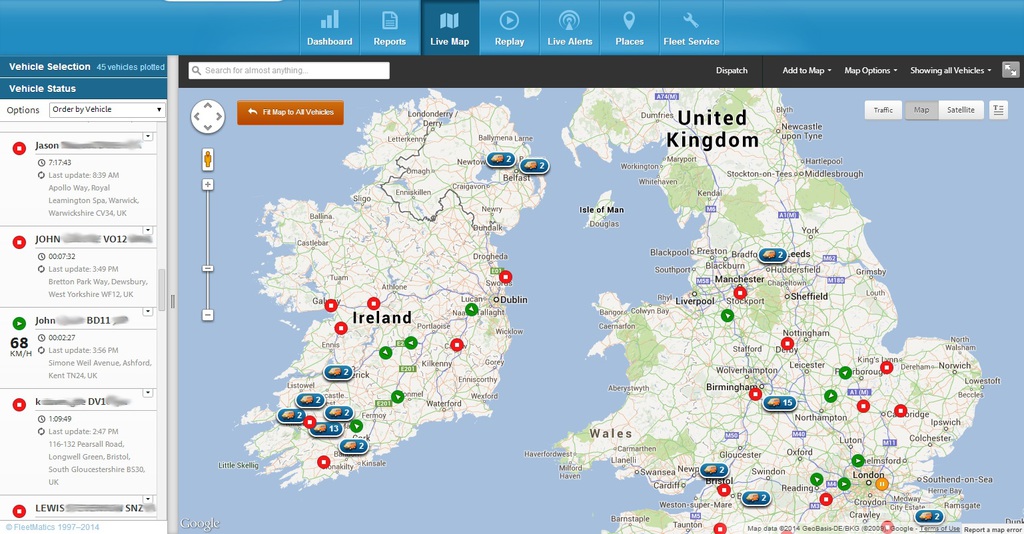Image resolution: width=1024 pixels, height=534 pixels.
Task: Click Fit Map to All Vehicles button
Action: tap(290, 113)
